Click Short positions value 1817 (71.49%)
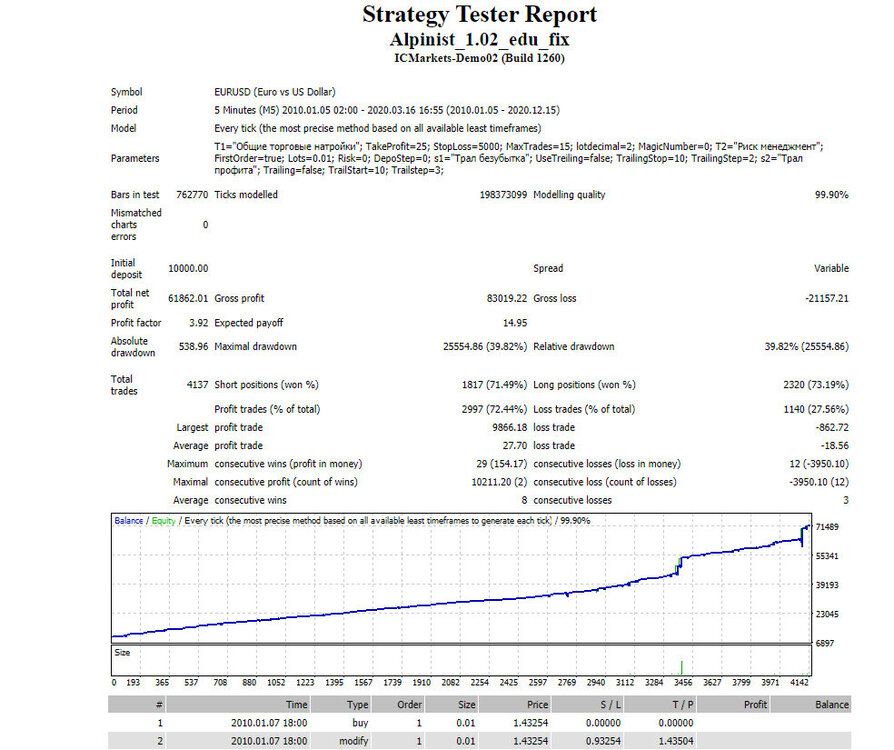 click(x=494, y=385)
